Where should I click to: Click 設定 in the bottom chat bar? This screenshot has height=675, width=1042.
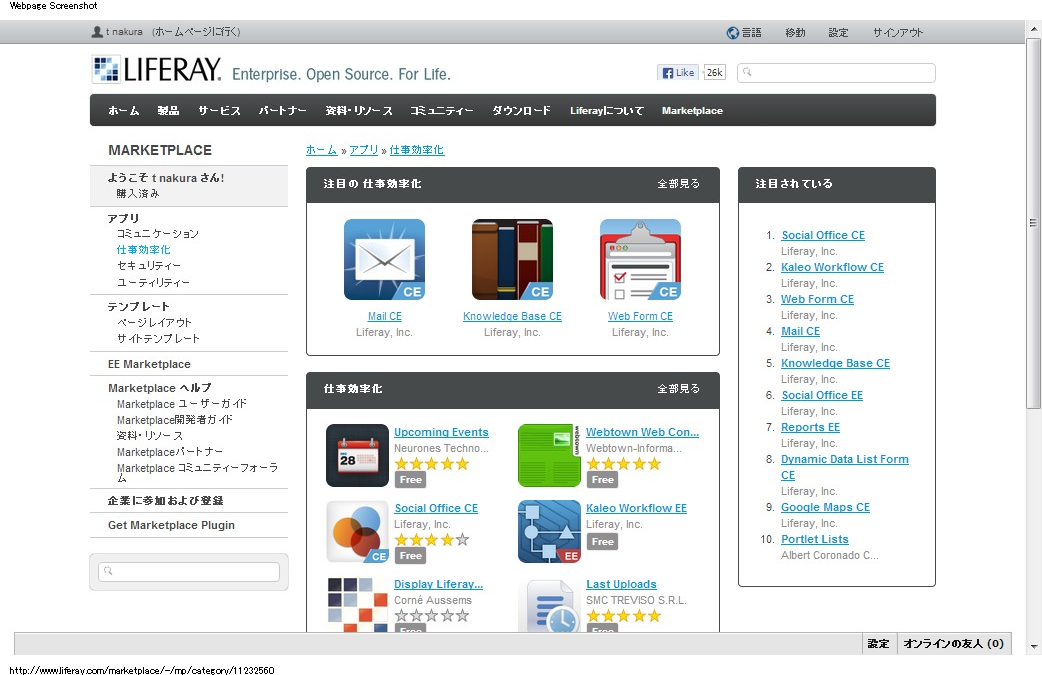click(x=878, y=643)
